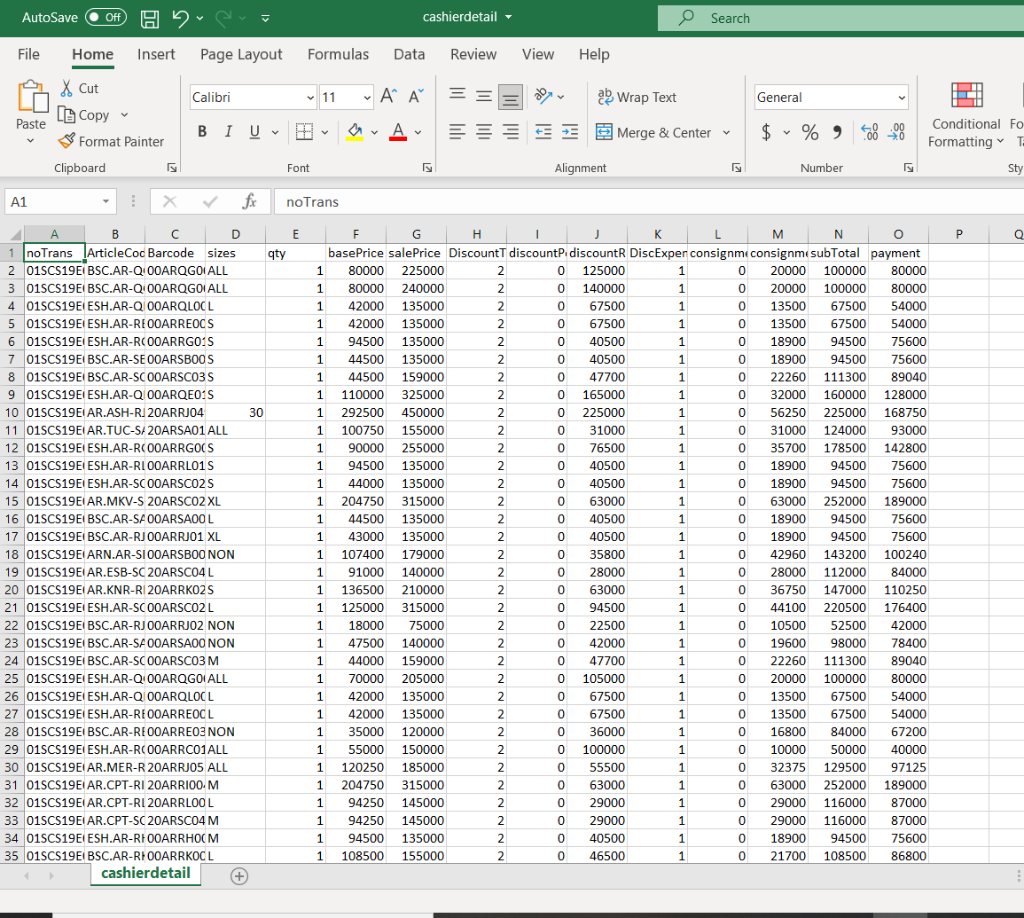Screen dimensions: 1024x918
Task: Click Decrease Indent icon
Action: point(543,132)
